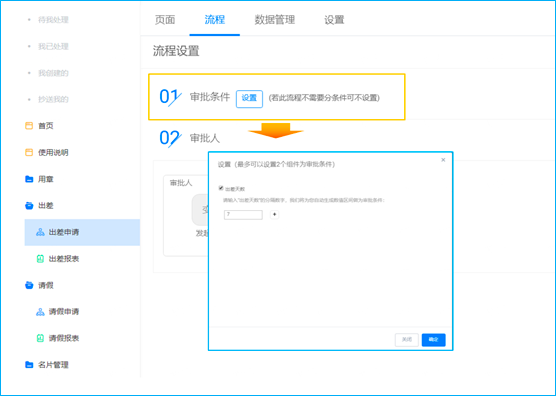556x396 pixels.
Task: Close the 设置 dialog with X
Action: click(443, 160)
